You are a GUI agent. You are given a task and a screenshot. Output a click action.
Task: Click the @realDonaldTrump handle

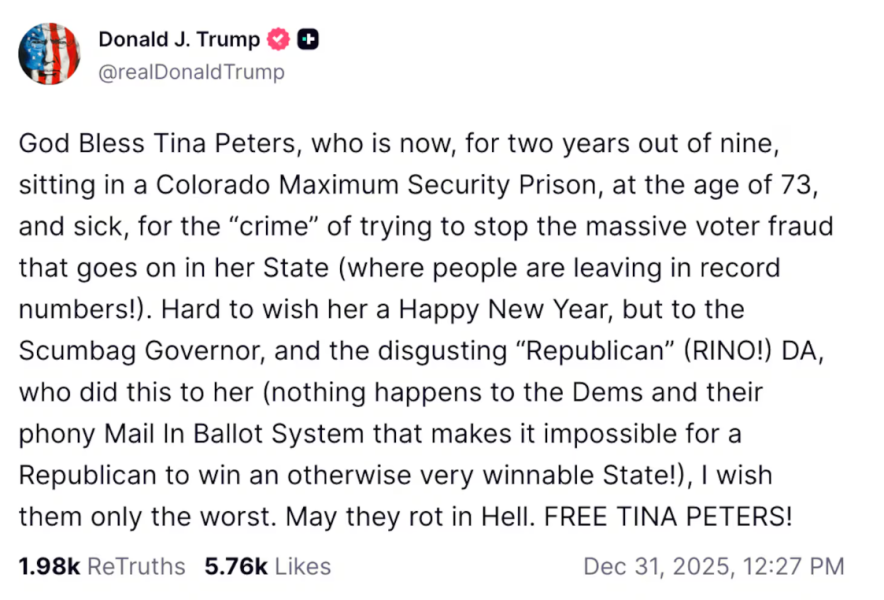tap(191, 72)
